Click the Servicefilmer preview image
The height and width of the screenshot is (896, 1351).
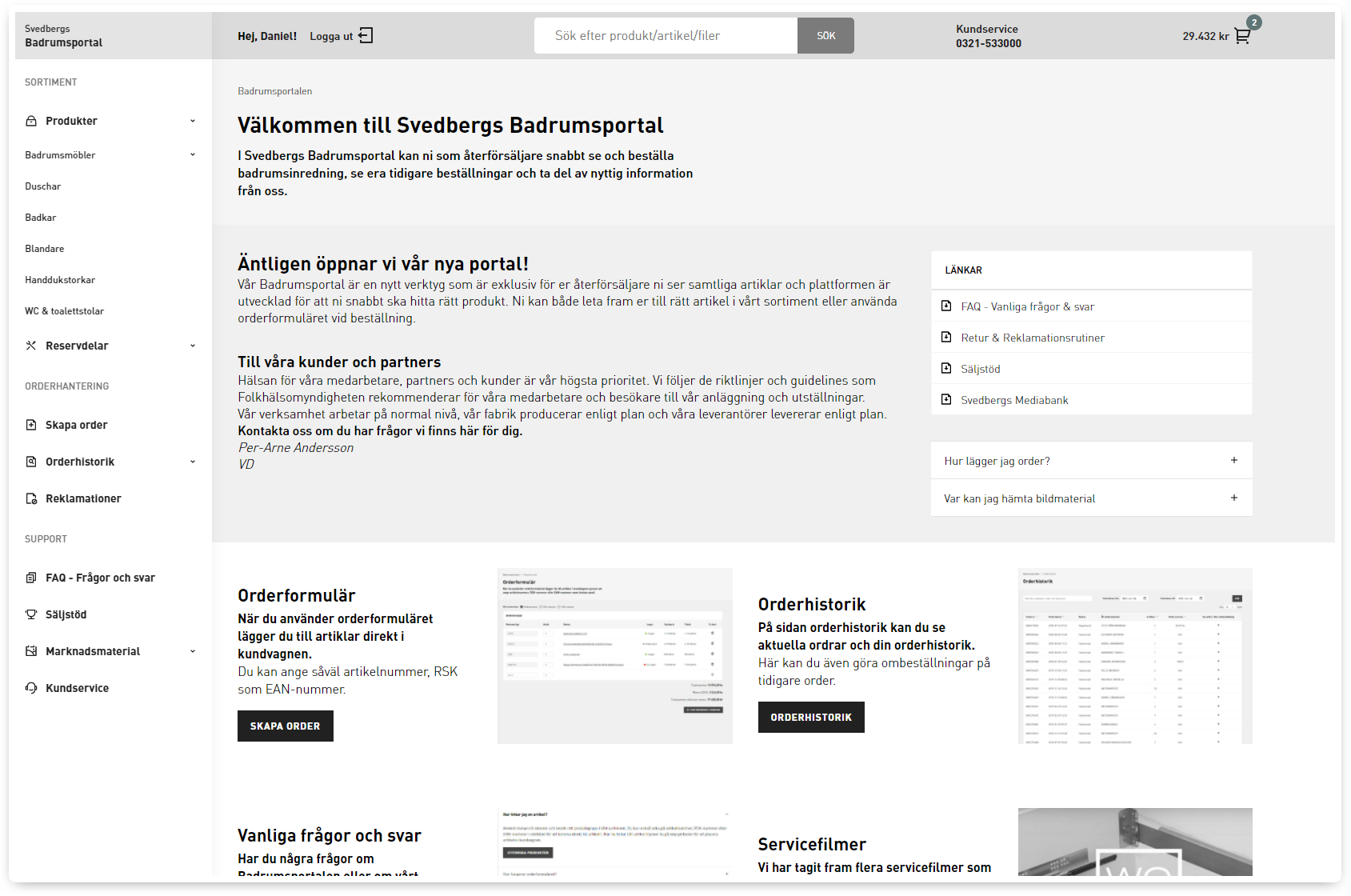point(1135,842)
